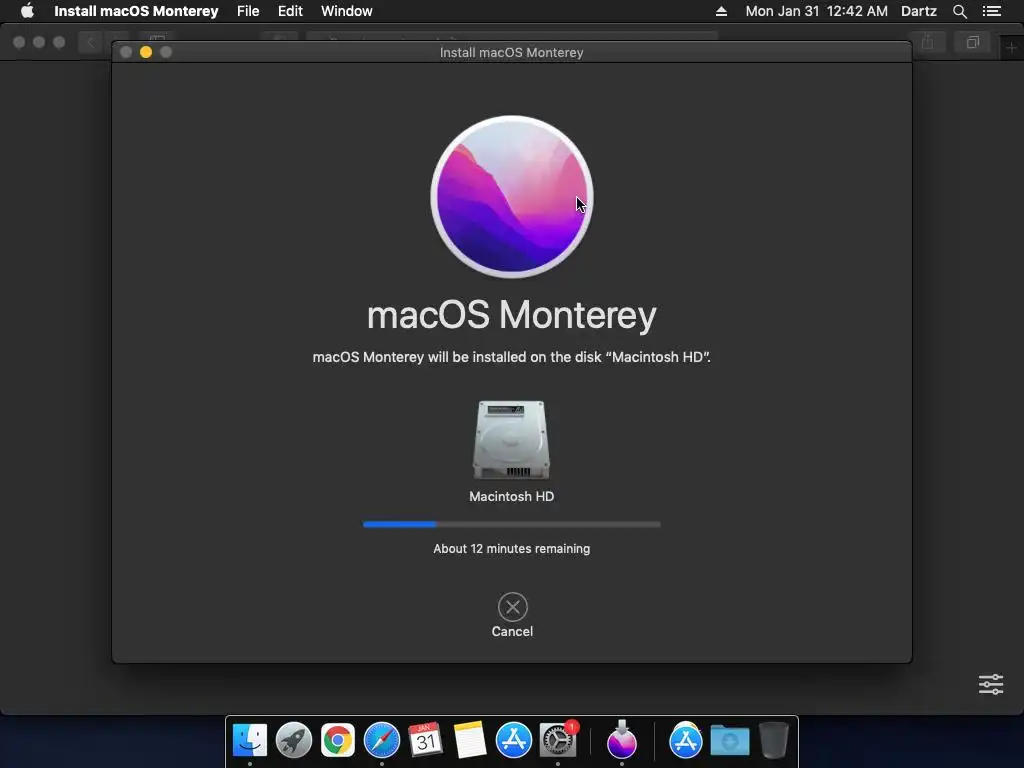The image size is (1024, 768).
Task: Click the "macOS Monterey" heading text
Action: [511, 315]
